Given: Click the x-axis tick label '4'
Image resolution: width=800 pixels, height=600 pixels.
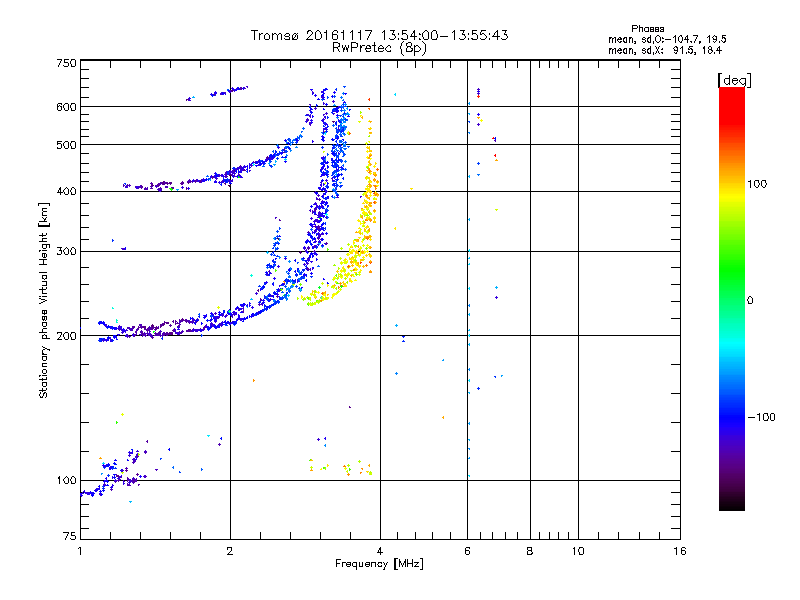Looking at the screenshot, I should point(380,551).
